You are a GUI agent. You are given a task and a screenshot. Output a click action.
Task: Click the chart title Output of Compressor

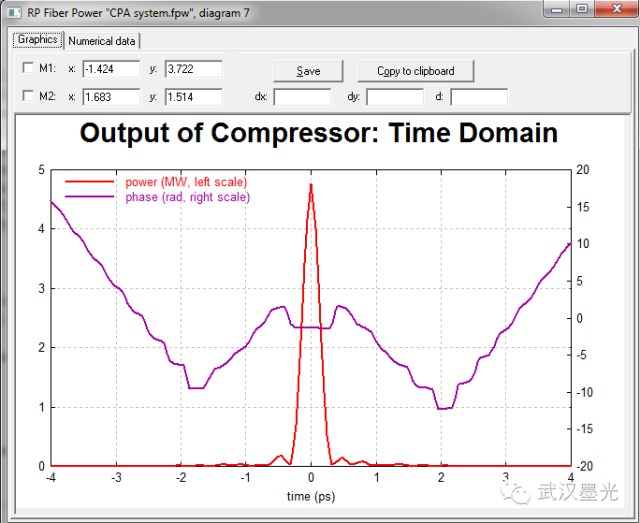coord(318,134)
